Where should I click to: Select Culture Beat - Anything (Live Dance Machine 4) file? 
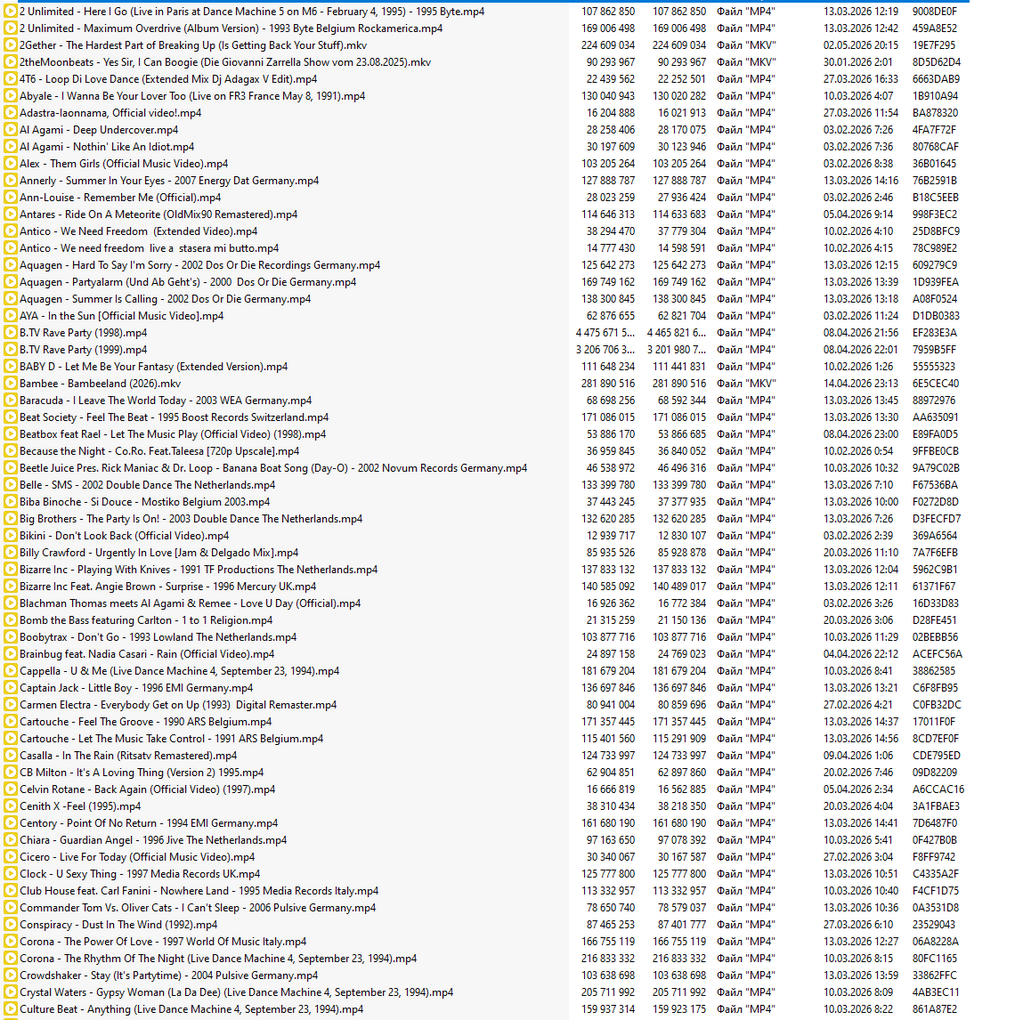pos(191,1009)
